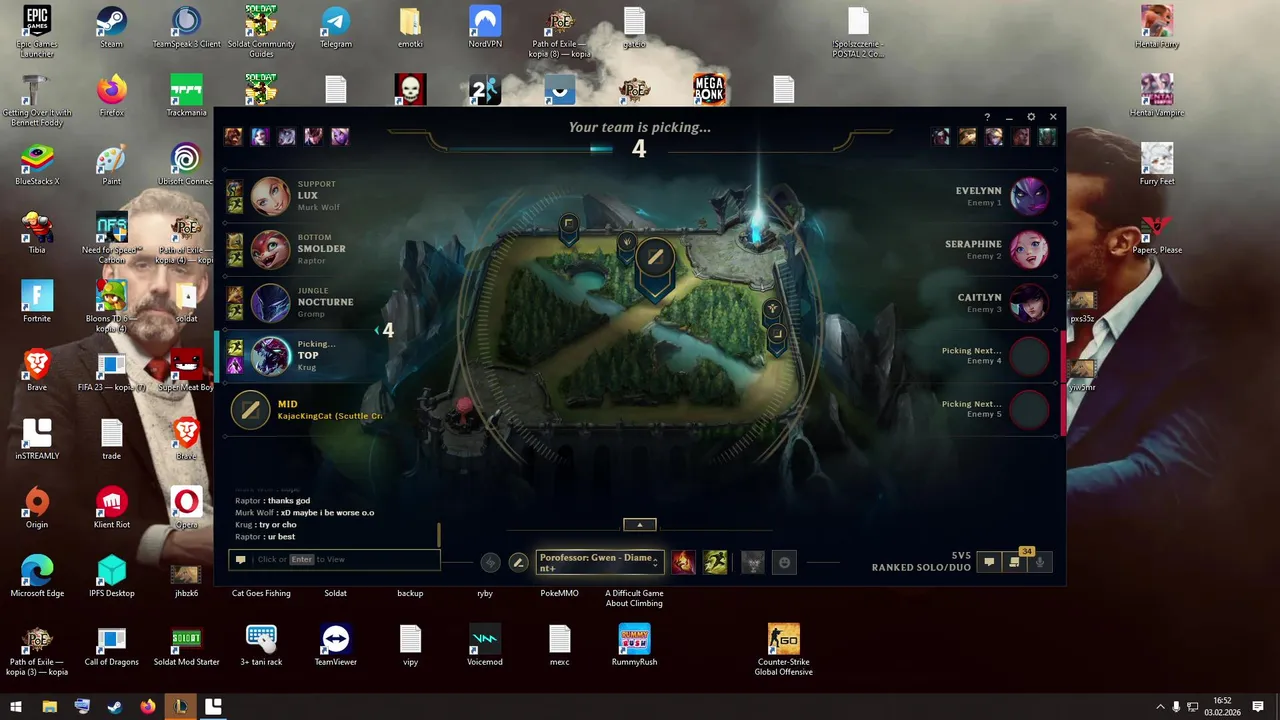Select the Nocturne jungle champion portrait
Screen dimensions: 1280x720
pyautogui.click(x=270, y=303)
